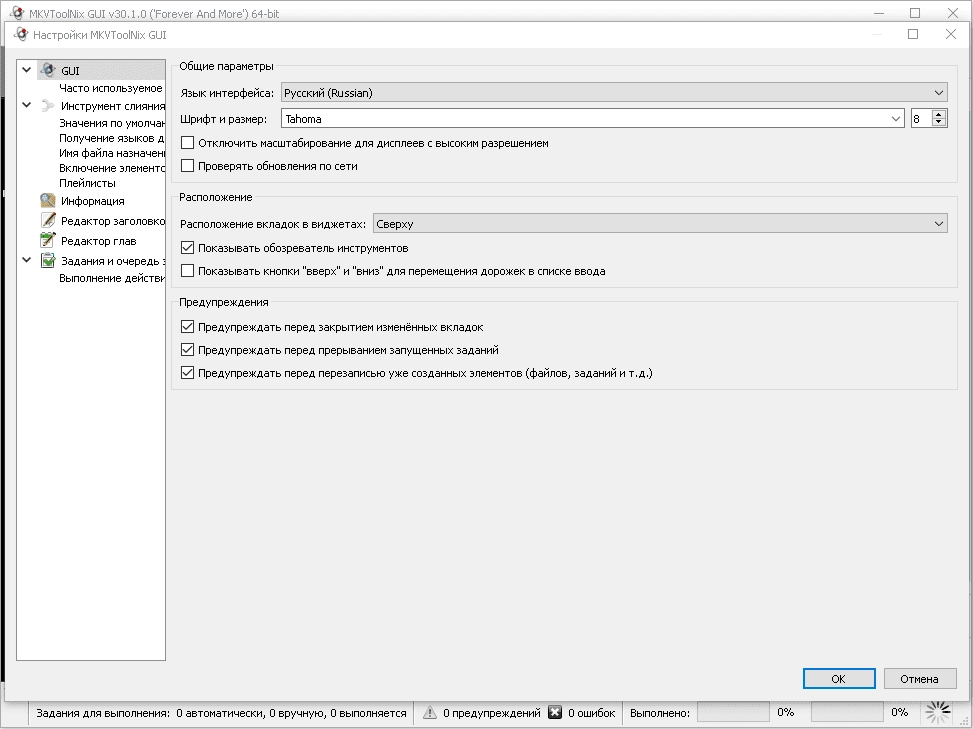Toggle warning before closing modified tabs
Viewport: 973px width, 729px height.
(x=187, y=326)
